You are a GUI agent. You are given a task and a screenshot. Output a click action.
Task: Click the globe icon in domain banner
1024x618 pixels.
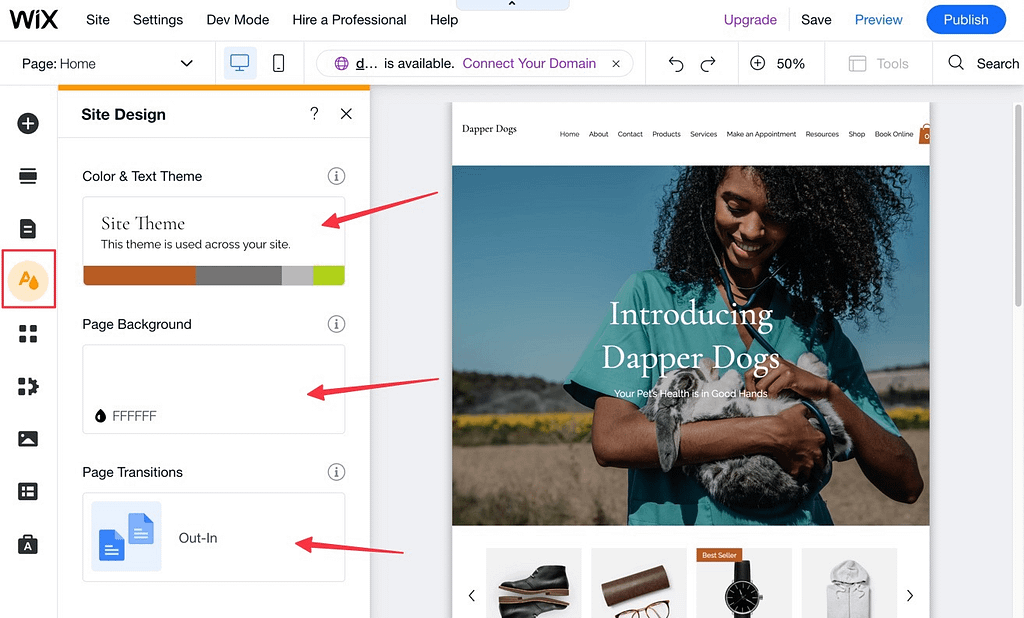342,63
